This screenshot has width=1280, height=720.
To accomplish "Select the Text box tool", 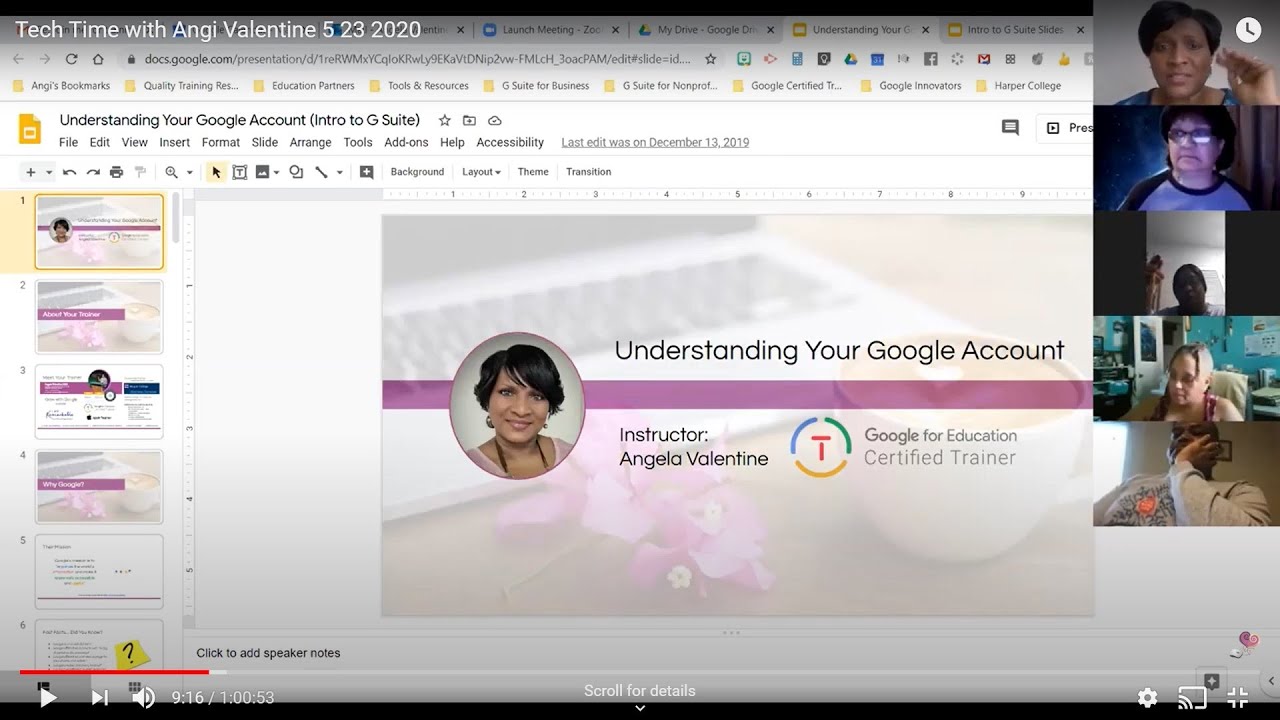I will (240, 172).
